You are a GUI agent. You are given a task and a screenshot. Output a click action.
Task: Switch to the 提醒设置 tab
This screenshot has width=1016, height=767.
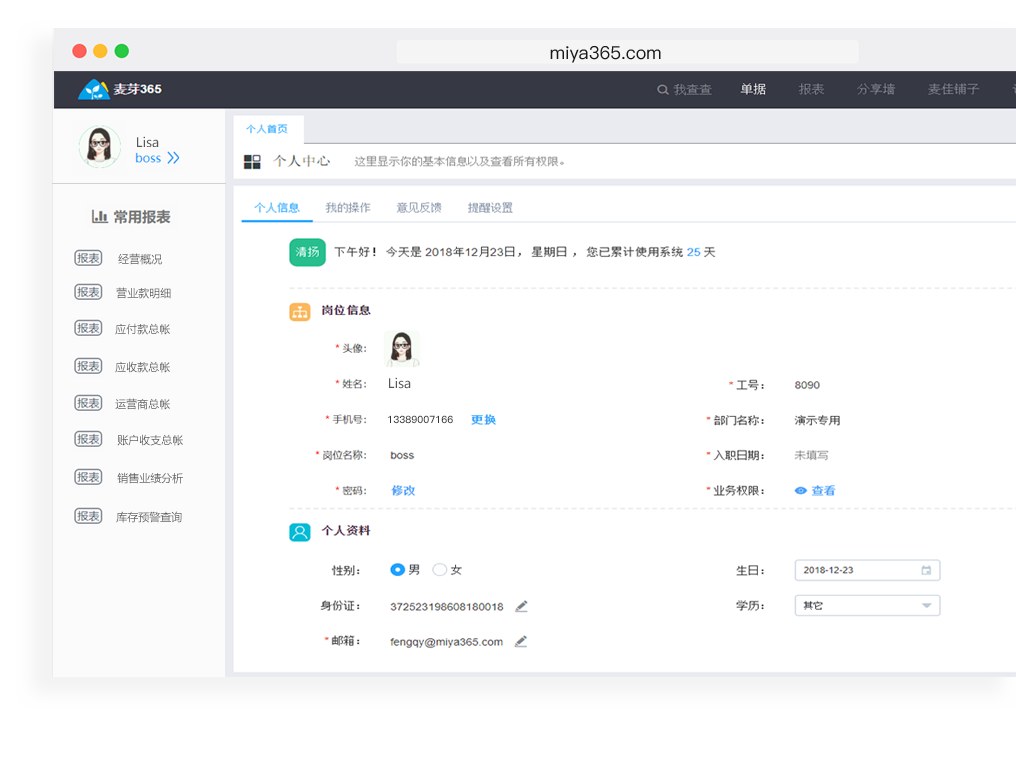[491, 207]
